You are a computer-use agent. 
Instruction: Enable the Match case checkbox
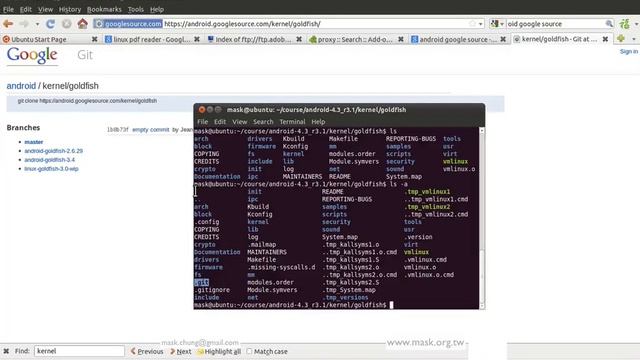tap(249, 351)
